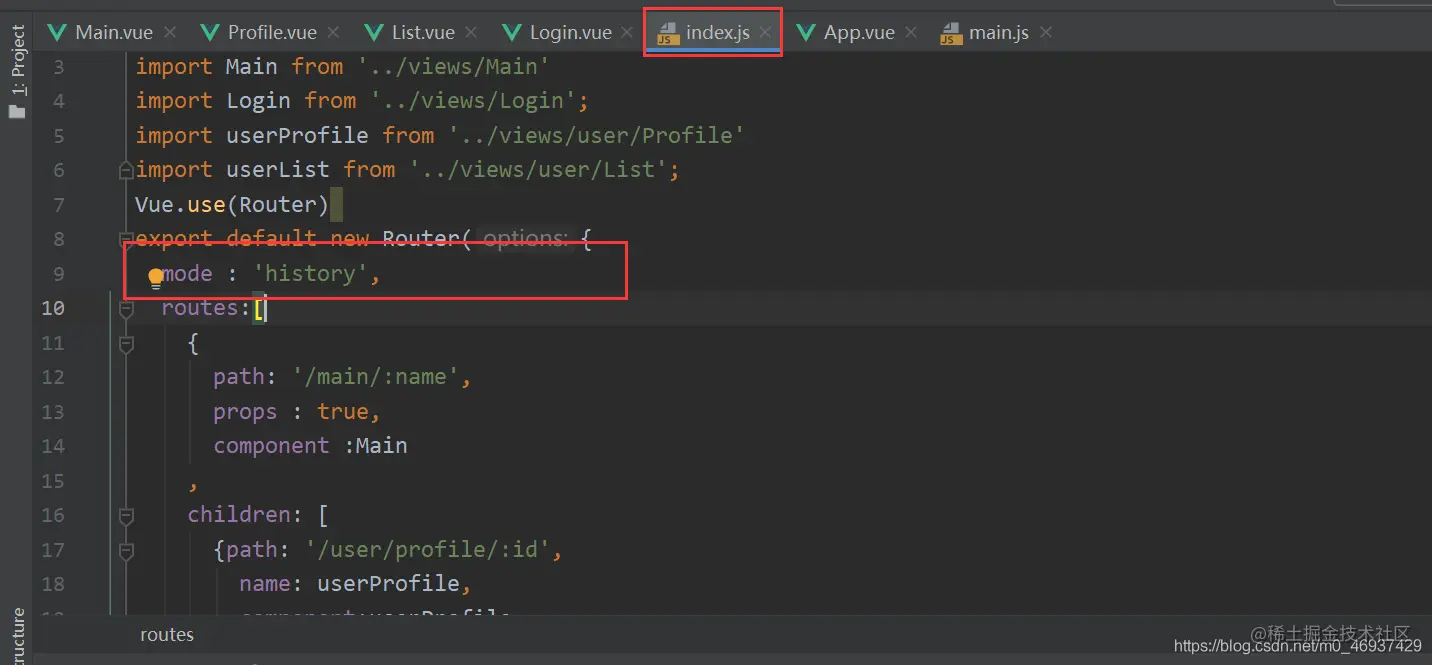Viewport: 1432px width, 665px height.
Task: Close the main.js tab
Action: tap(1046, 32)
